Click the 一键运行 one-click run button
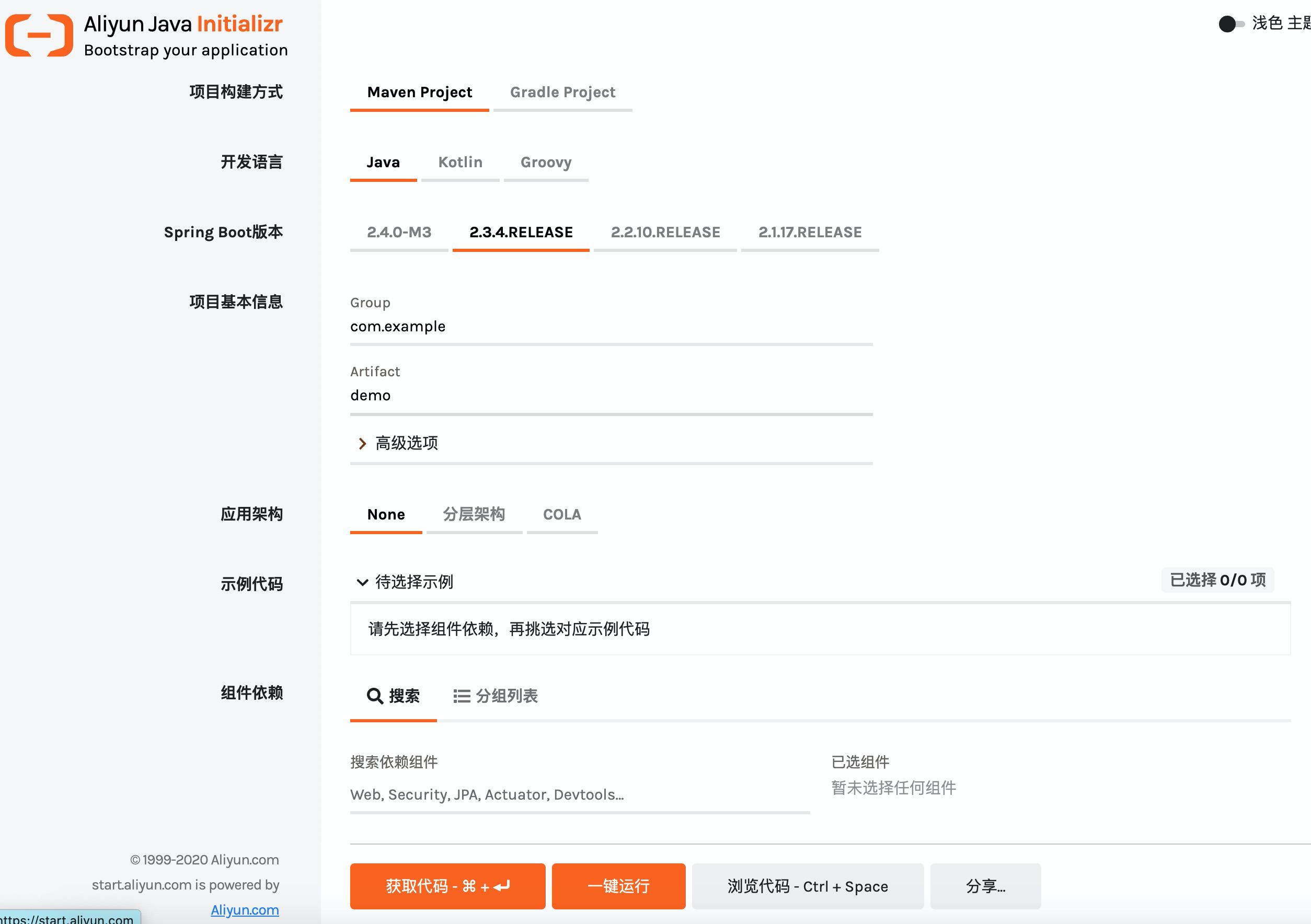The image size is (1311, 924). click(x=618, y=886)
